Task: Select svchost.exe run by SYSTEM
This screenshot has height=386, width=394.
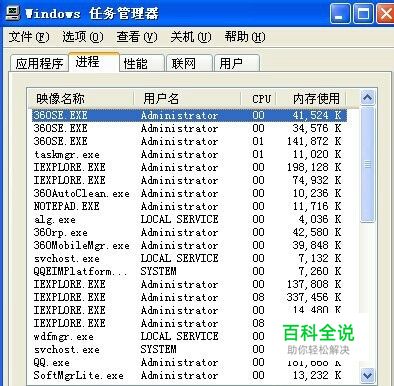Action: pyautogui.click(x=189, y=349)
